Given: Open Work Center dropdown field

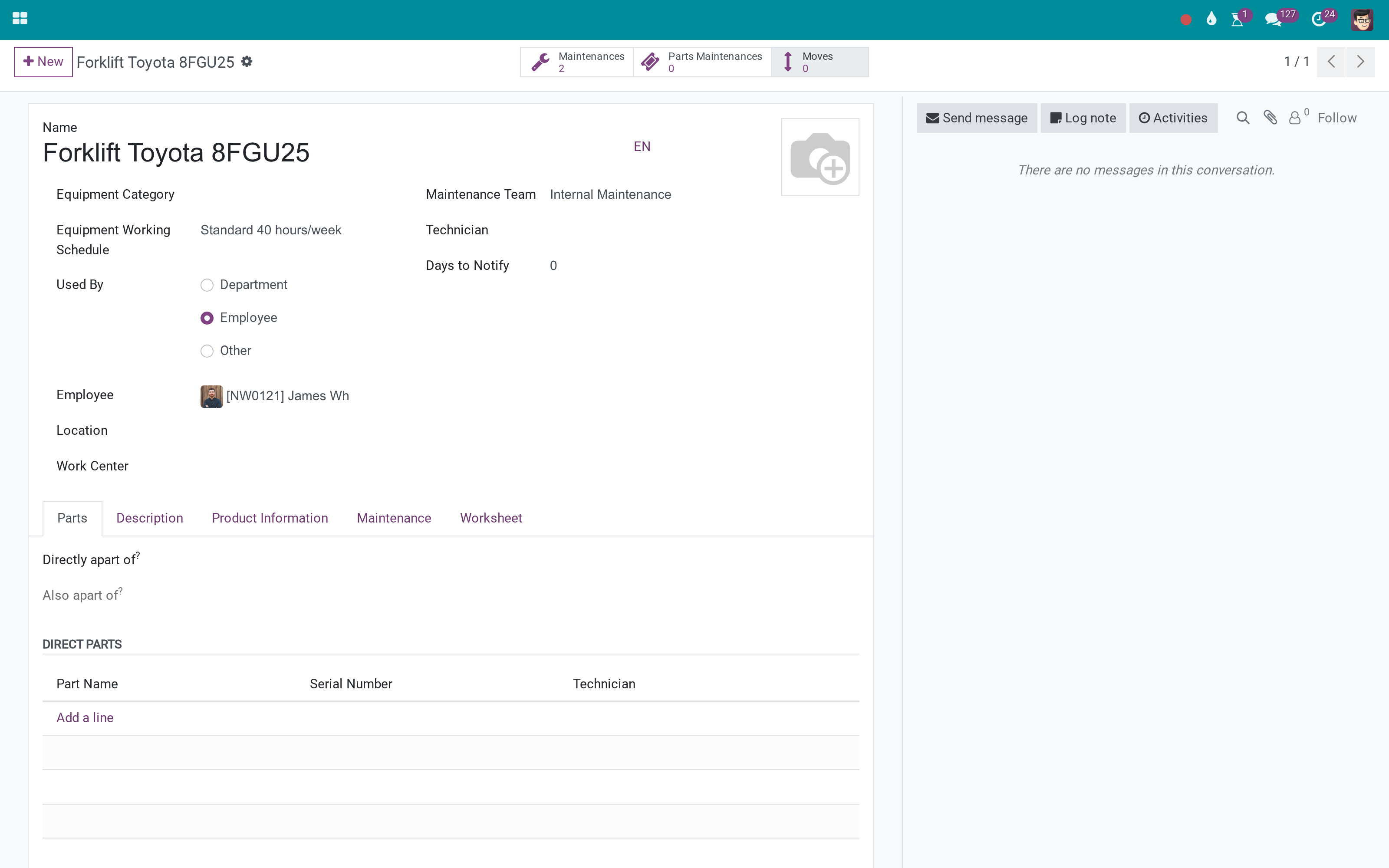Looking at the screenshot, I should 299,466.
